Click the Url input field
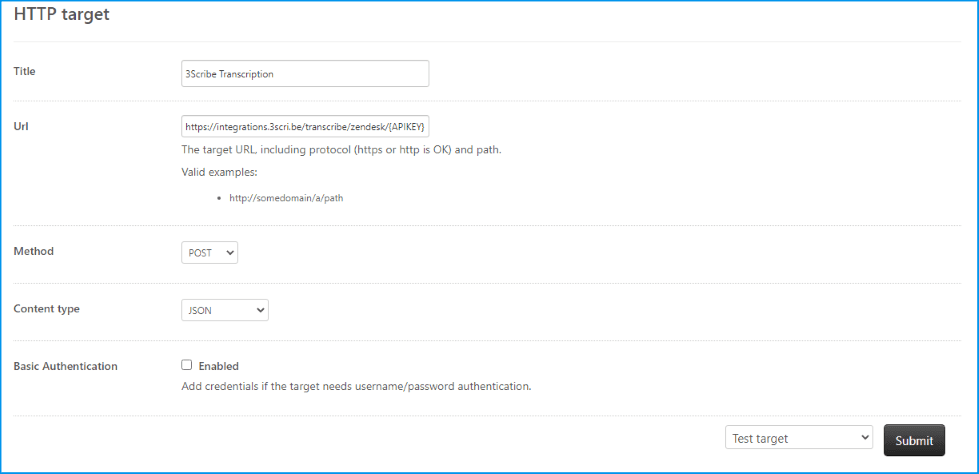Image resolution: width=979 pixels, height=474 pixels. 305,126
